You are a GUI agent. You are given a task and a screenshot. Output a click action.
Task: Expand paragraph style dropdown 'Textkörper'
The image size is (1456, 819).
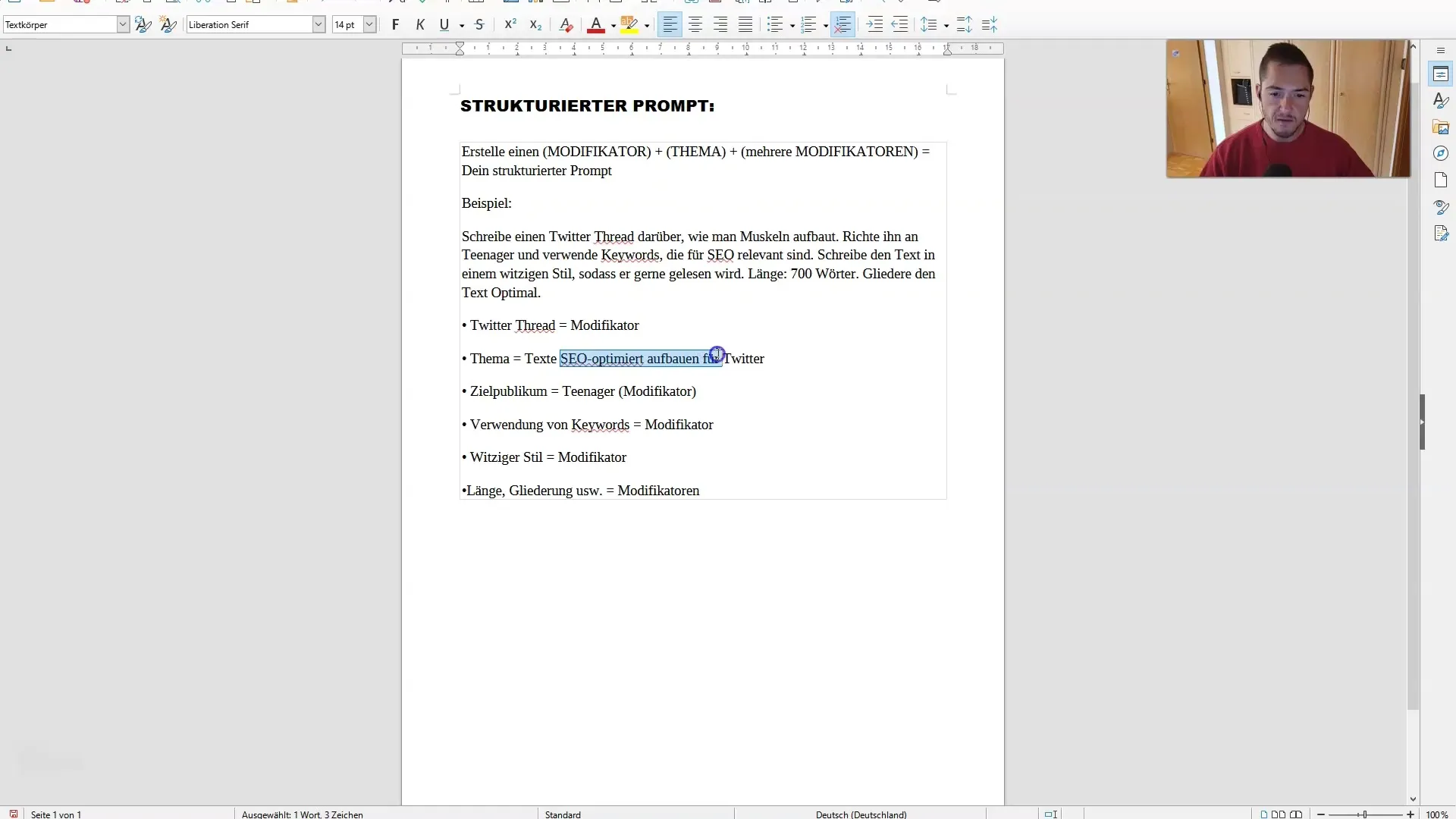click(123, 24)
